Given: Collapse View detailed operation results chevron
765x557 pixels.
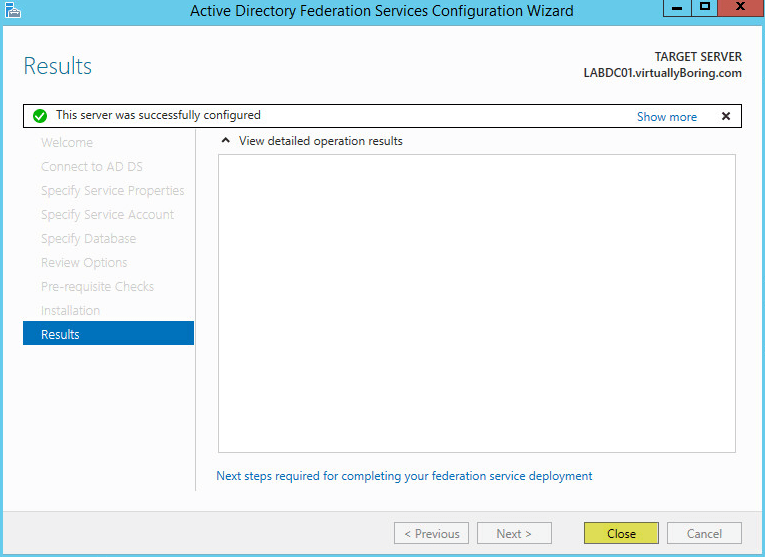Looking at the screenshot, I should 225,140.
